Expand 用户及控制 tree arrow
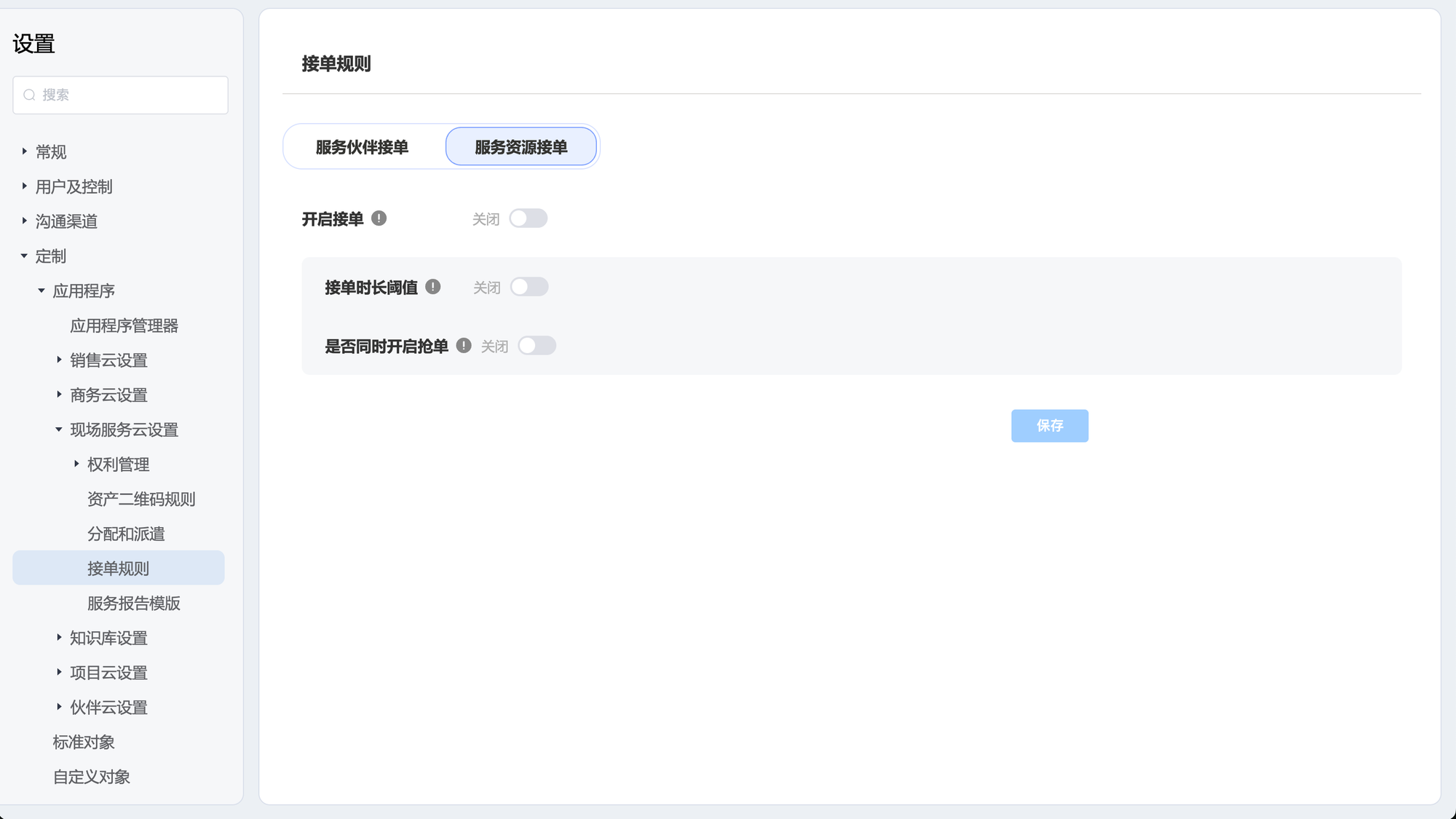This screenshot has height=819, width=1456. (24, 186)
